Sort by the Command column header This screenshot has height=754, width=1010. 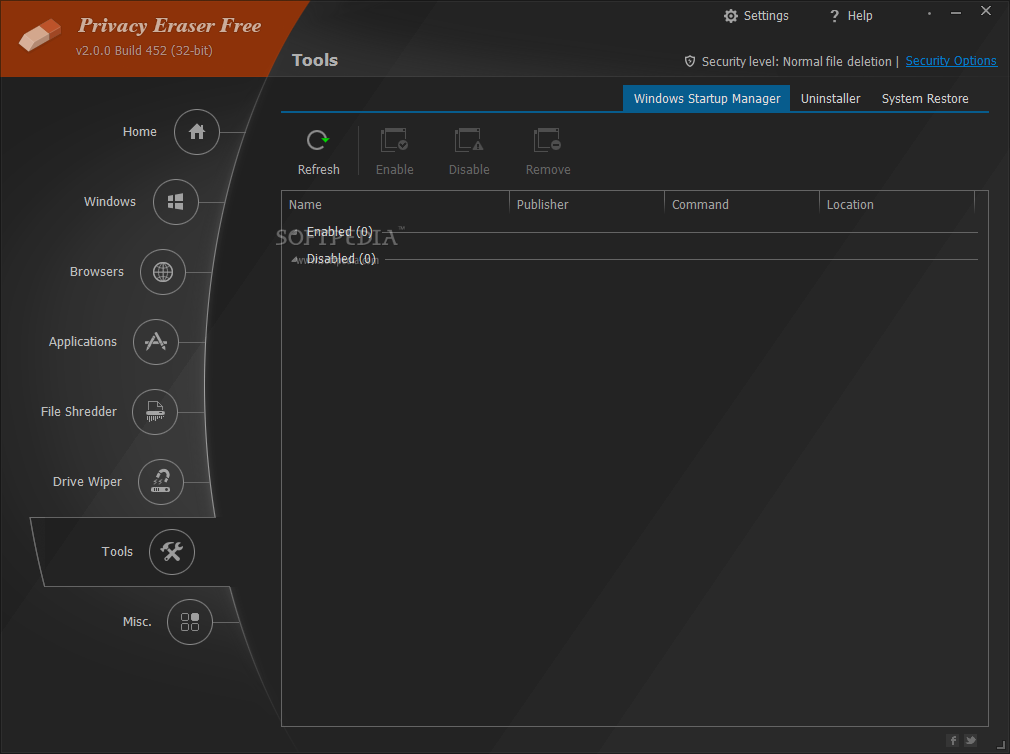[741, 205]
